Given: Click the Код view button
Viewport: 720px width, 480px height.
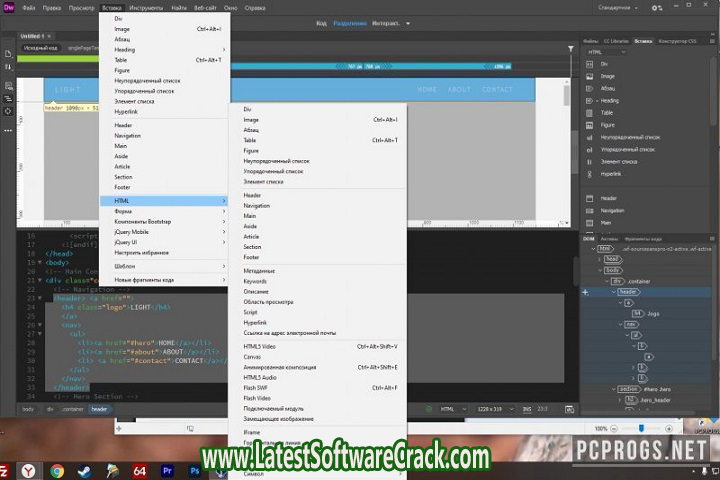Looking at the screenshot, I should tap(321, 21).
